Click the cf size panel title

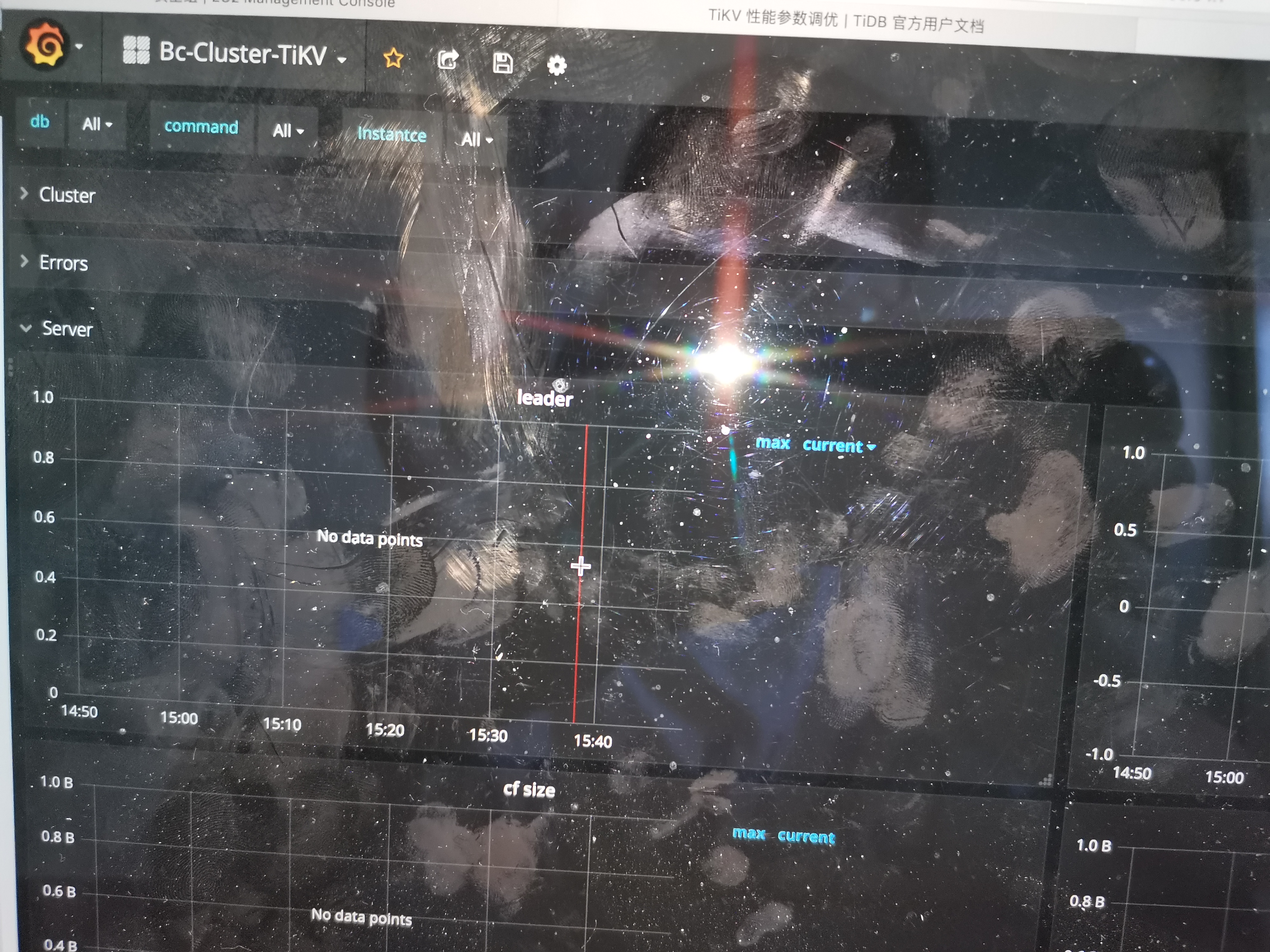click(x=529, y=790)
